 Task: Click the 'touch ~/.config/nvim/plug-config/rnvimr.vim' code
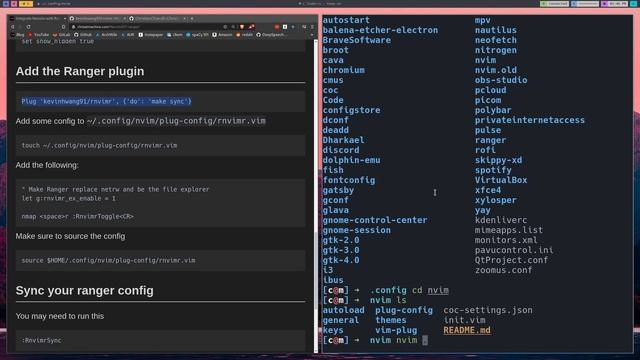tap(99, 145)
